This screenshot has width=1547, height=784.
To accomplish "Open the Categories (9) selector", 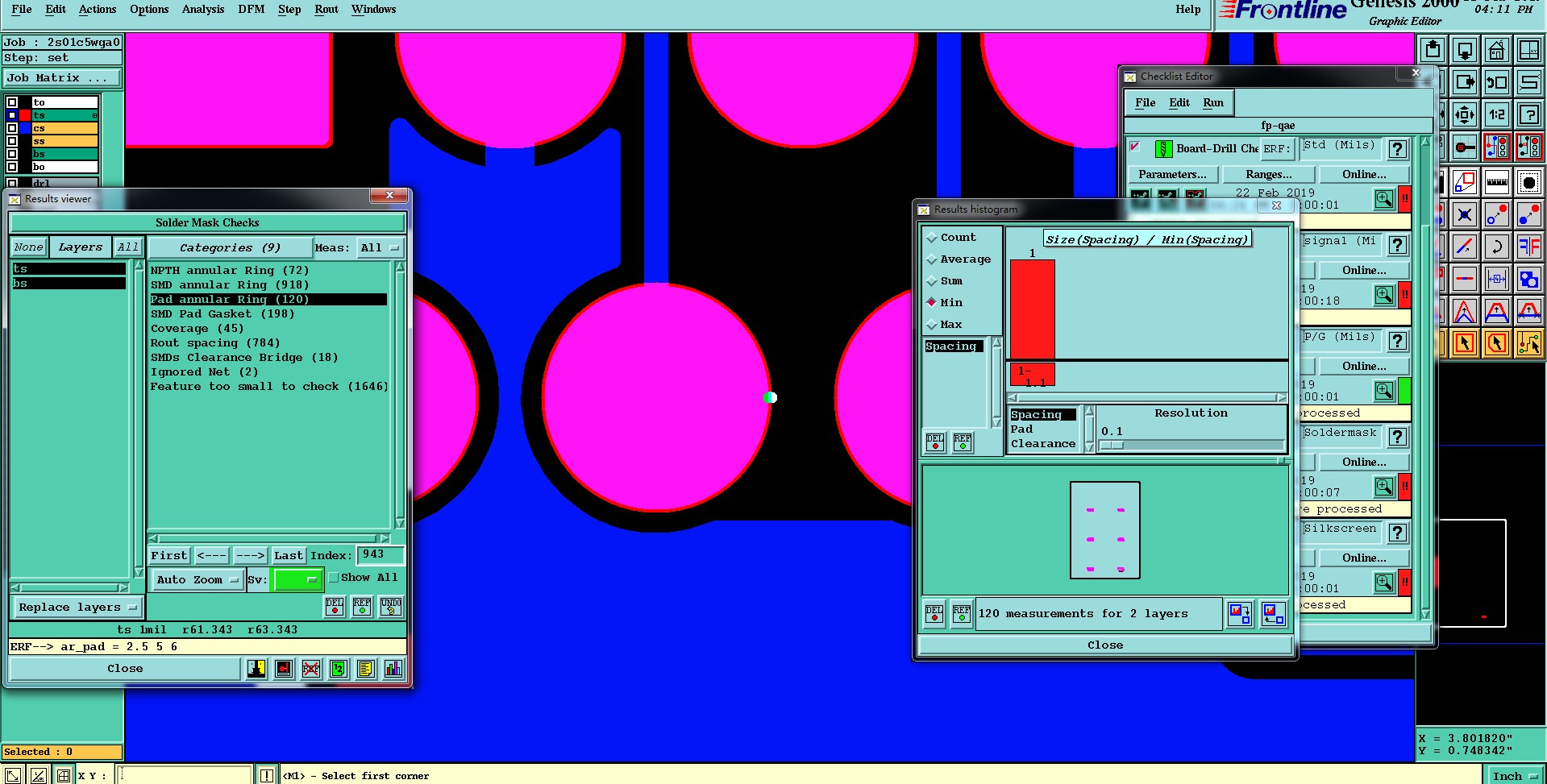I will (x=230, y=247).
